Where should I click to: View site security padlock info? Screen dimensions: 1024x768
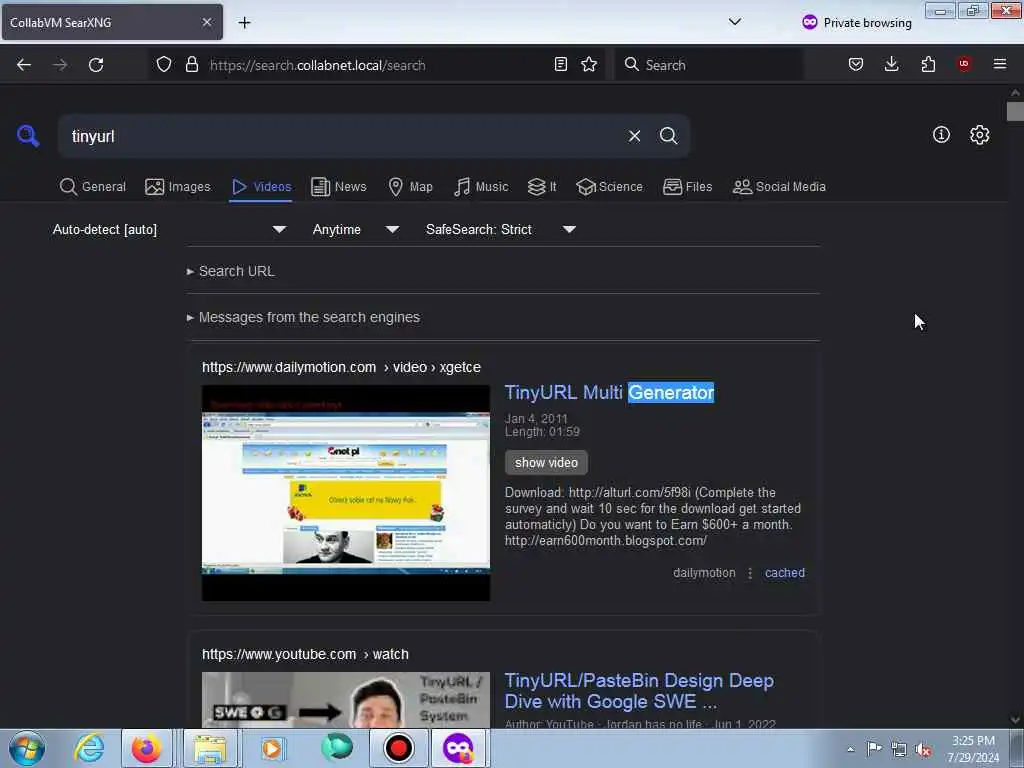coord(191,65)
